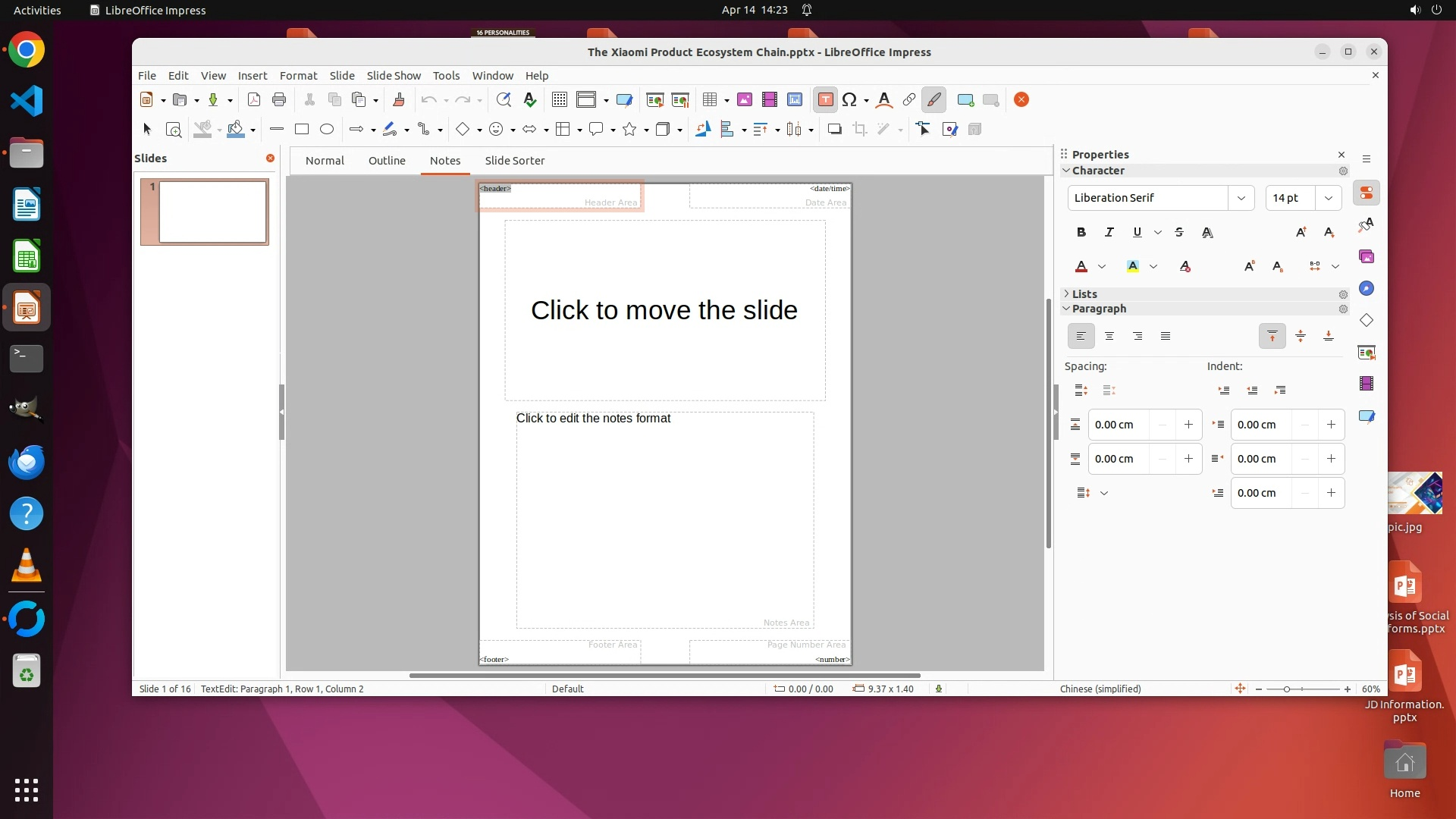Screen dimensions: 1456x819
Task: Open the Slide Show menu
Action: point(394,76)
